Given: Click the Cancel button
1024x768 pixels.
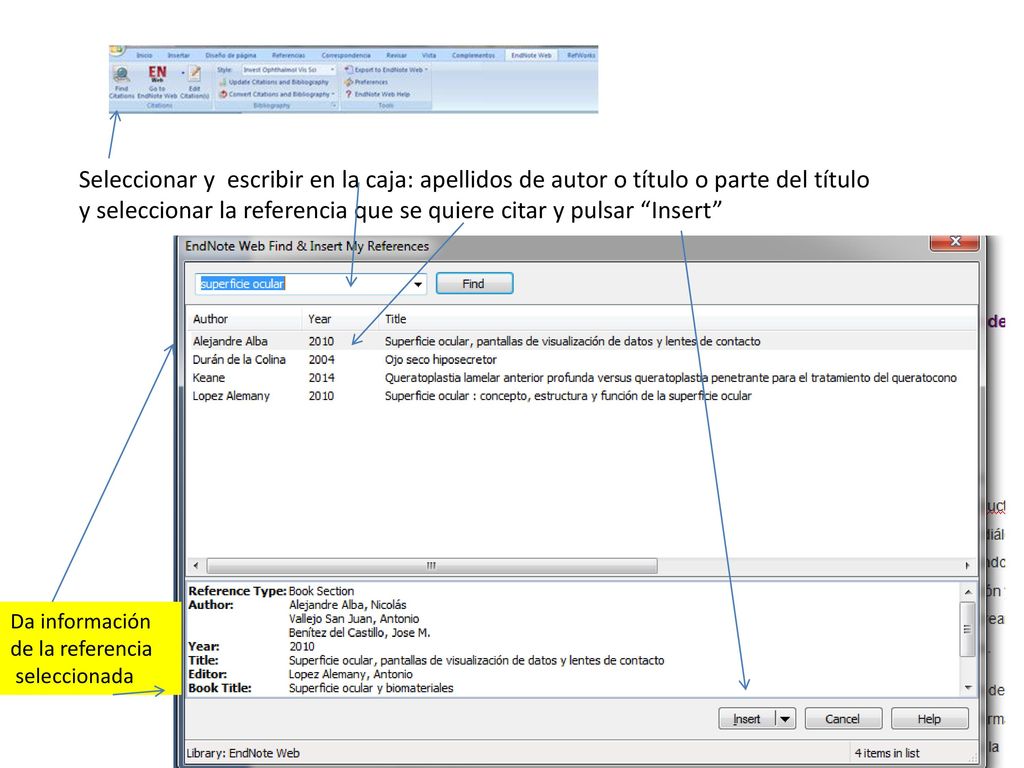Looking at the screenshot, I should [843, 719].
